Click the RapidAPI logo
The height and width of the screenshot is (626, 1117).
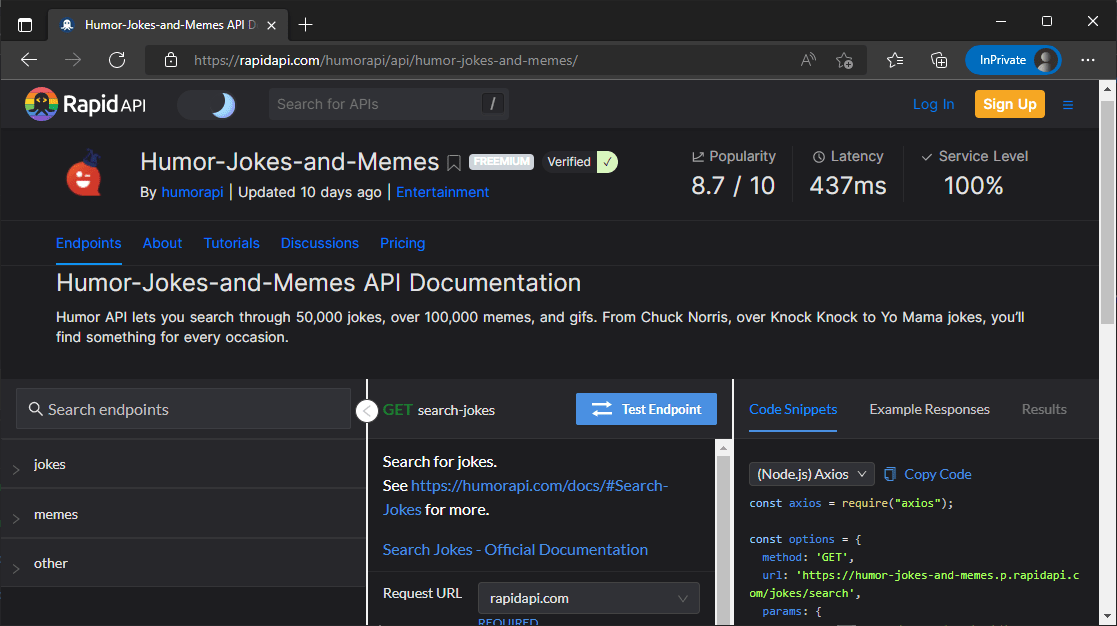pyautogui.click(x=85, y=105)
